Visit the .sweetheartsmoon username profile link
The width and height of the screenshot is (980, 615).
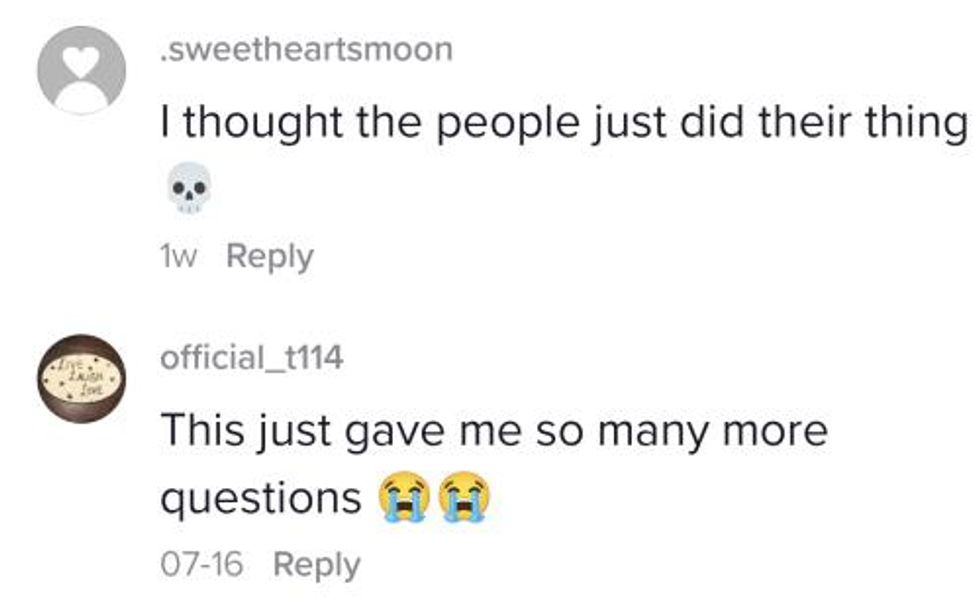pyautogui.click(x=306, y=50)
